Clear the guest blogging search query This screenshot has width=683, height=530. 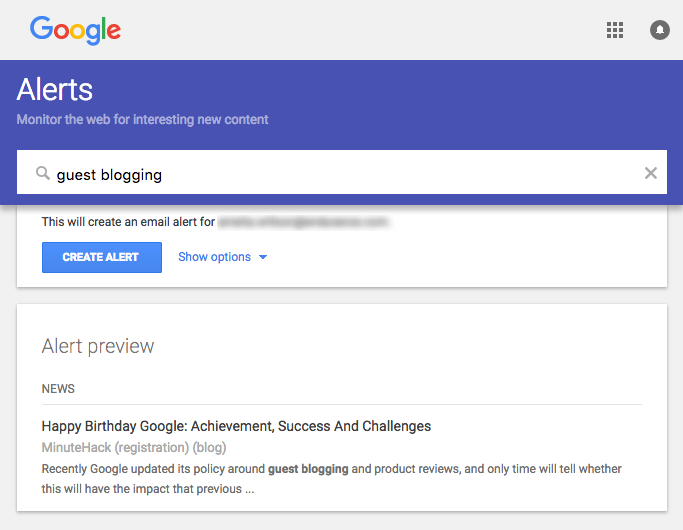pyautogui.click(x=650, y=173)
